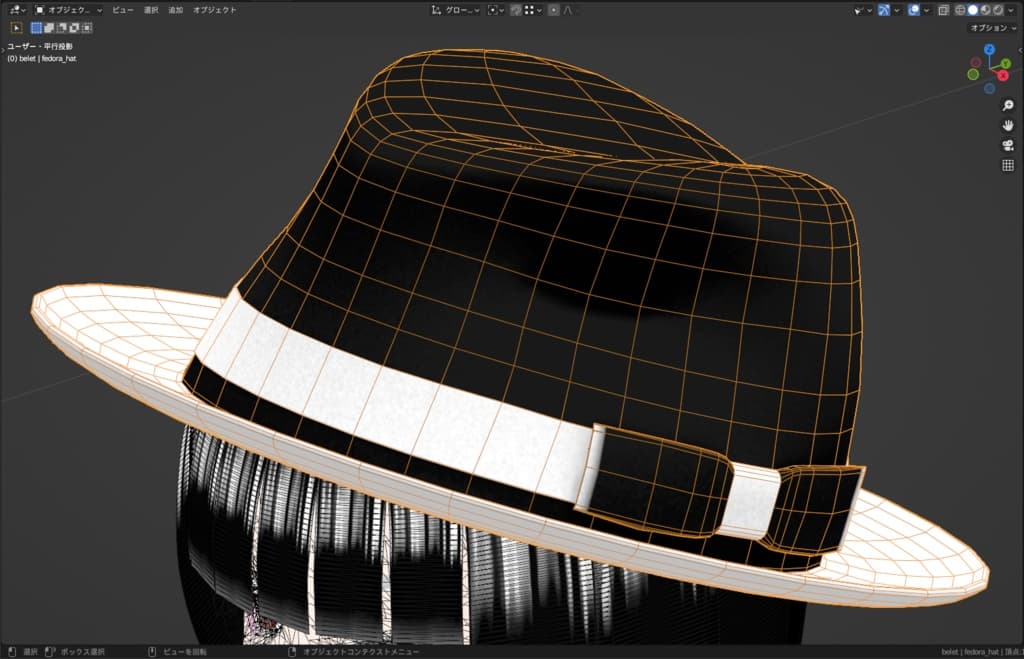Image resolution: width=1024 pixels, height=659 pixels.
Task: Toggle snapping magnet icon
Action: tap(516, 10)
